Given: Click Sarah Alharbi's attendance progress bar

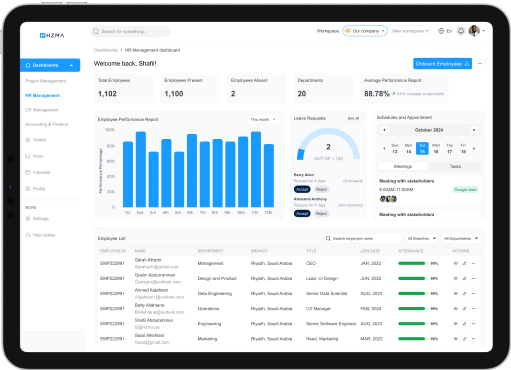Looking at the screenshot, I should (412, 263).
